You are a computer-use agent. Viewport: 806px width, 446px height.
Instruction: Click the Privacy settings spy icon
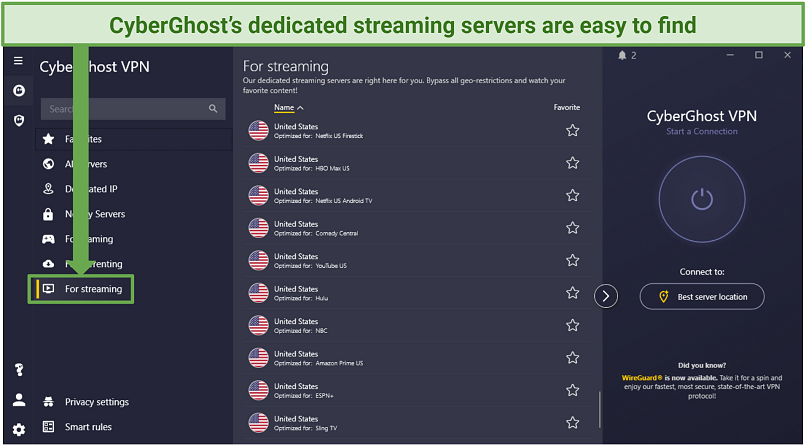(48, 402)
